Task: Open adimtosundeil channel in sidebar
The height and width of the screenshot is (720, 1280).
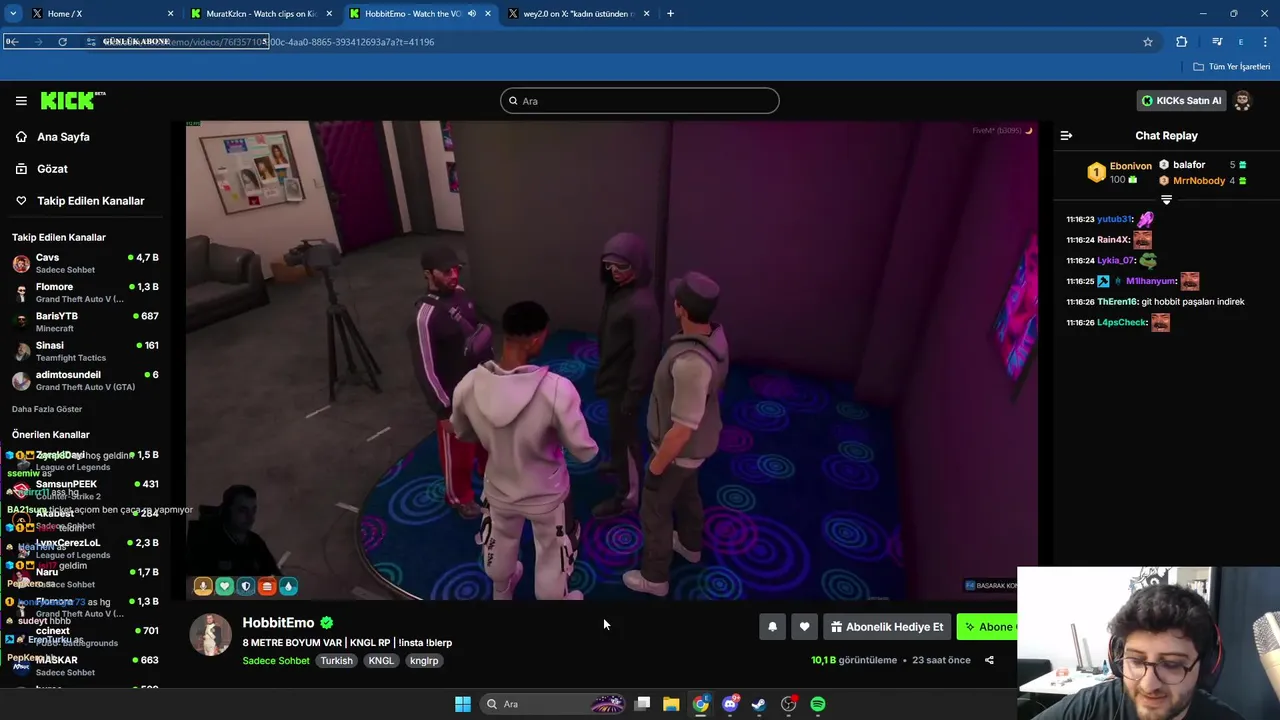Action: 85,380
